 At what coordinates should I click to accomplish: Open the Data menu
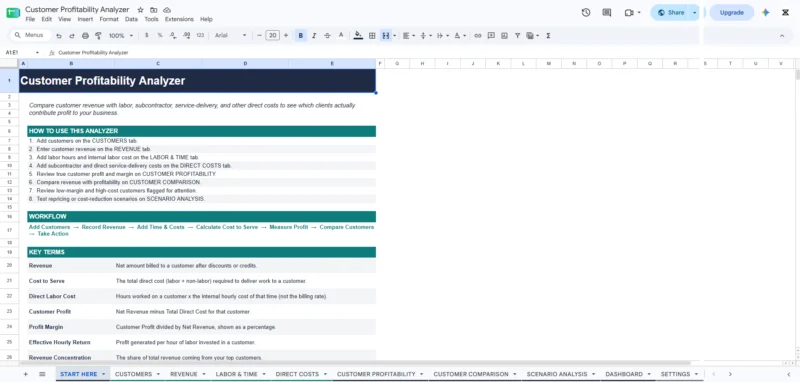pyautogui.click(x=131, y=19)
